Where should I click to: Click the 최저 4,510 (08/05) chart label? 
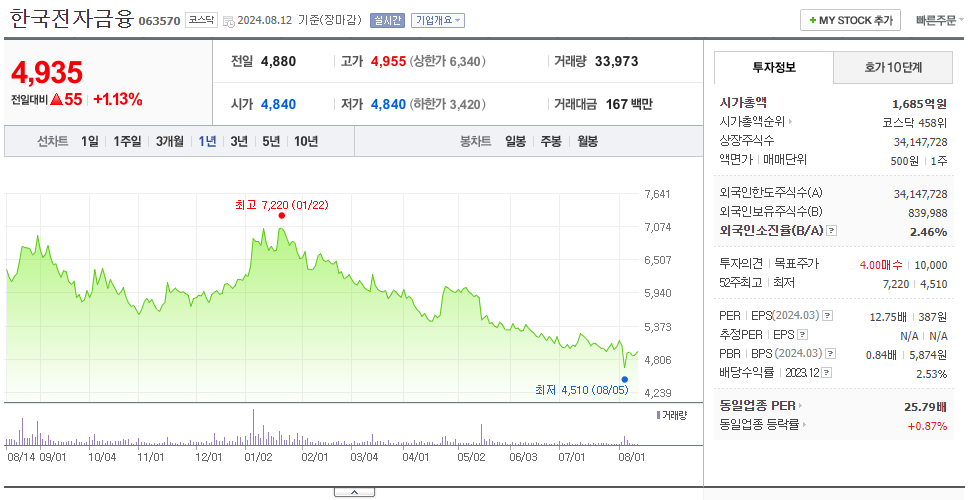coord(582,390)
